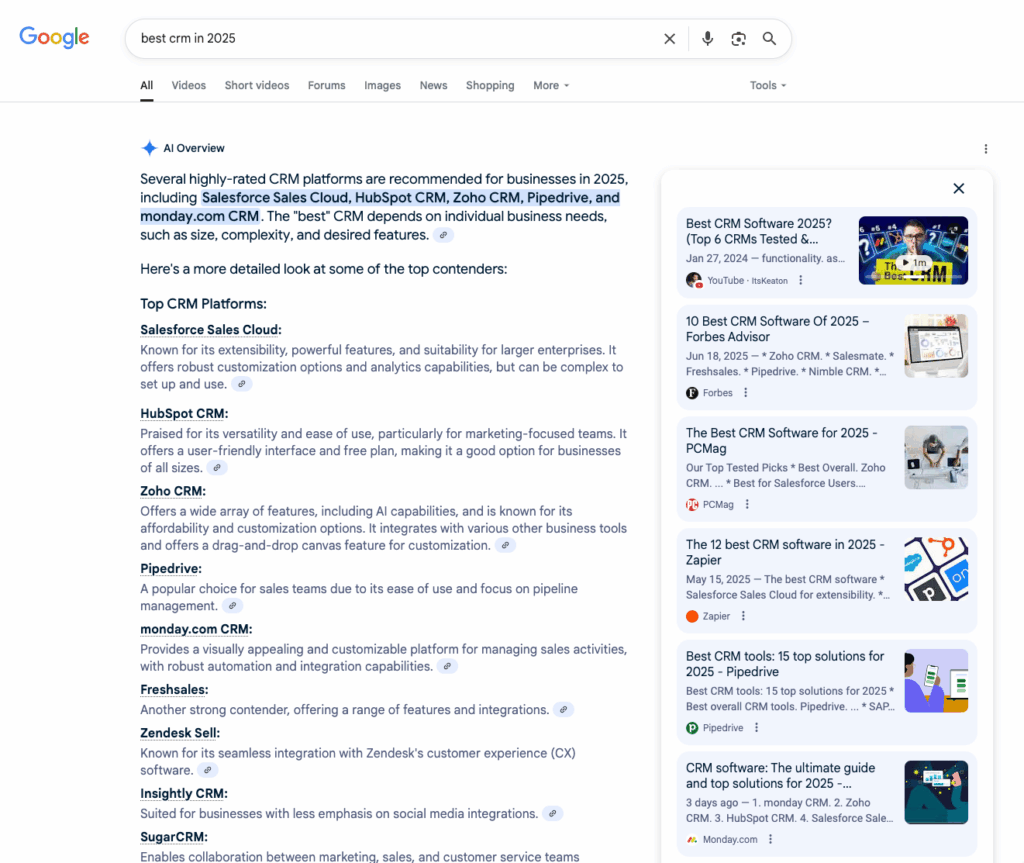
Task: Open three-dot menu on the Forbes card
Action: pyautogui.click(x=745, y=393)
